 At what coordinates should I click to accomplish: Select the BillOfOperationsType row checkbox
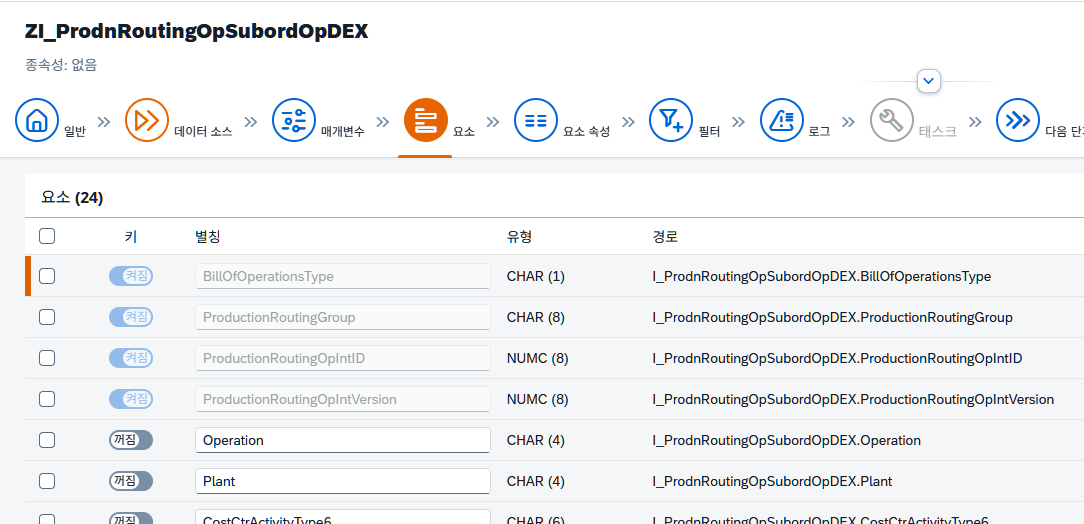(x=47, y=276)
